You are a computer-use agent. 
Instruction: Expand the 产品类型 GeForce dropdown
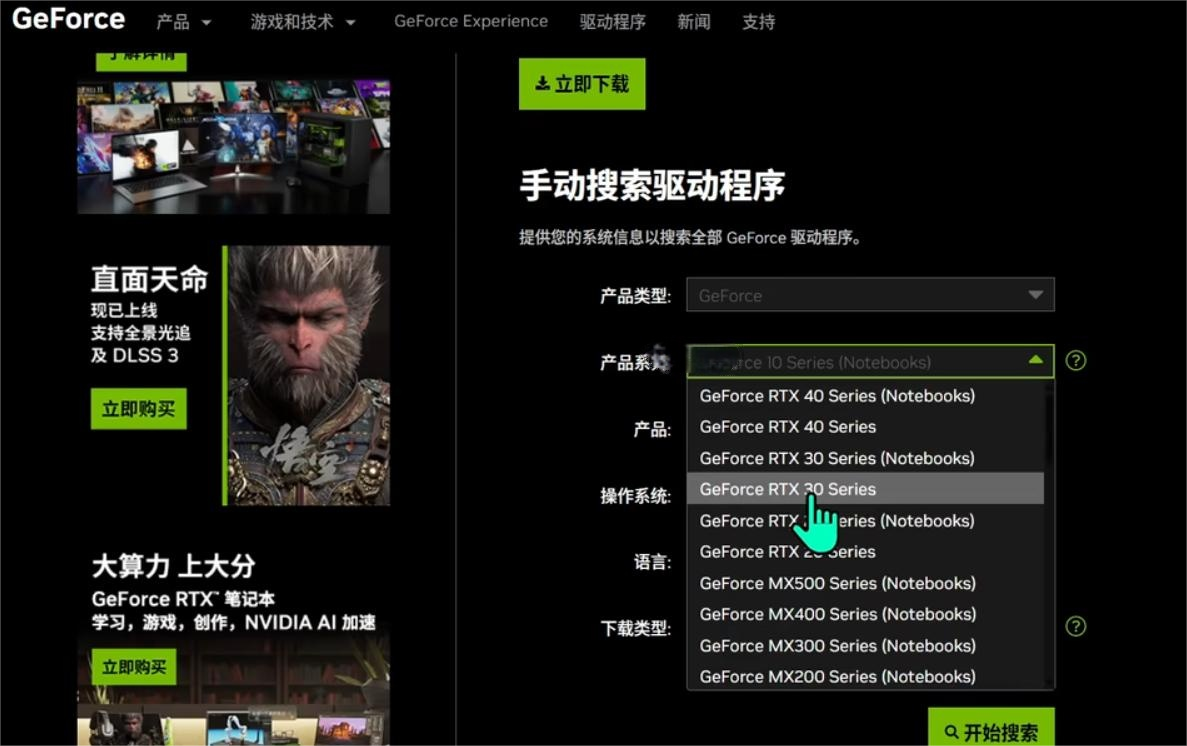(x=869, y=295)
